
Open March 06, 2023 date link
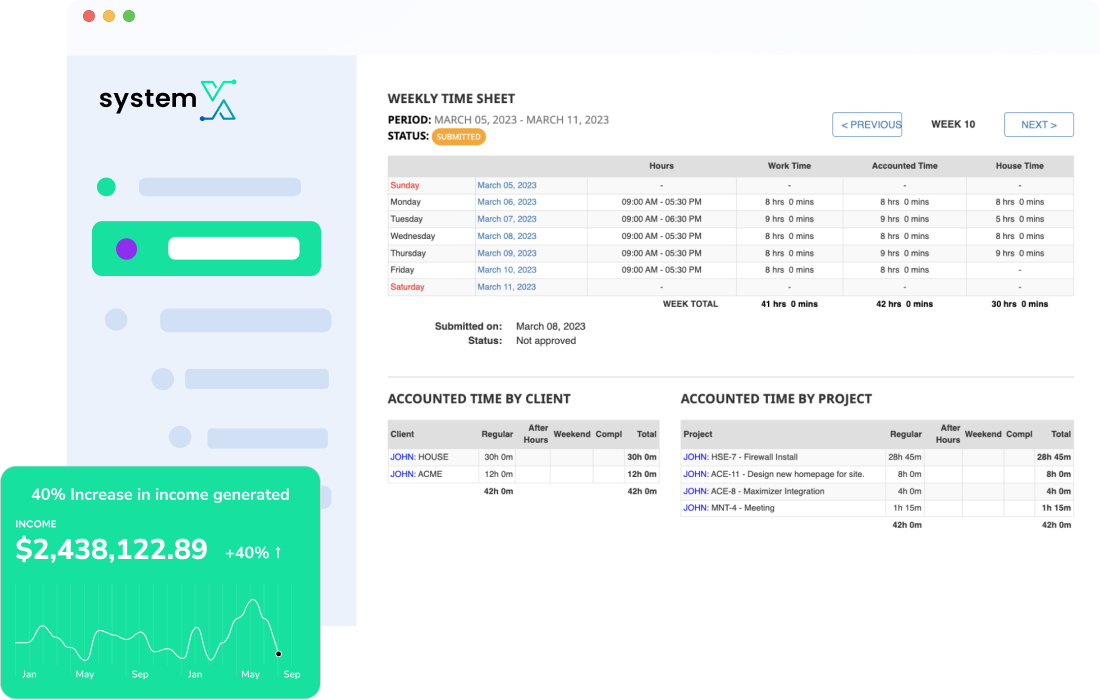[x=507, y=202]
